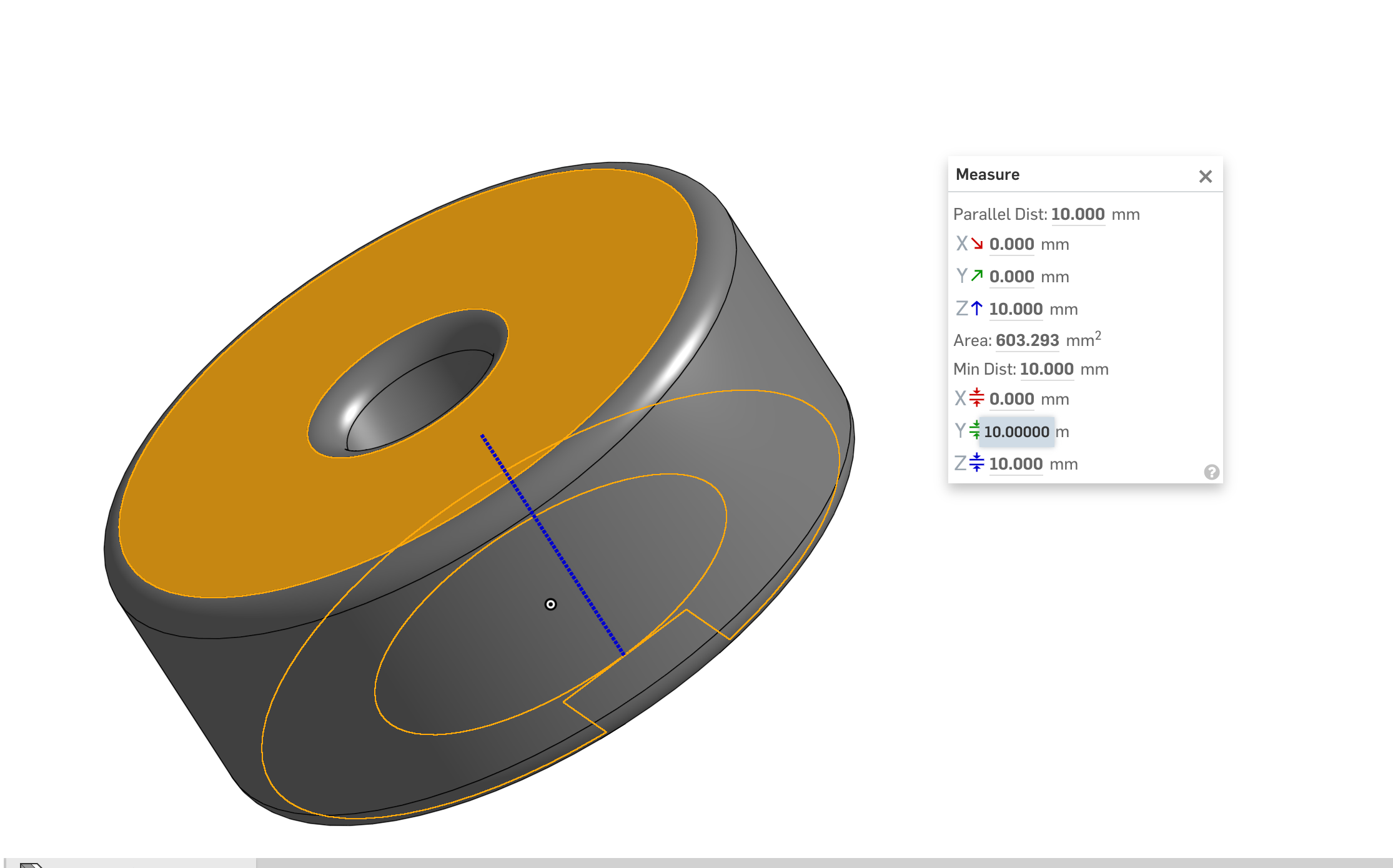Click the Measure panel title header
Screen dimensions: 1393x868
tap(988, 175)
